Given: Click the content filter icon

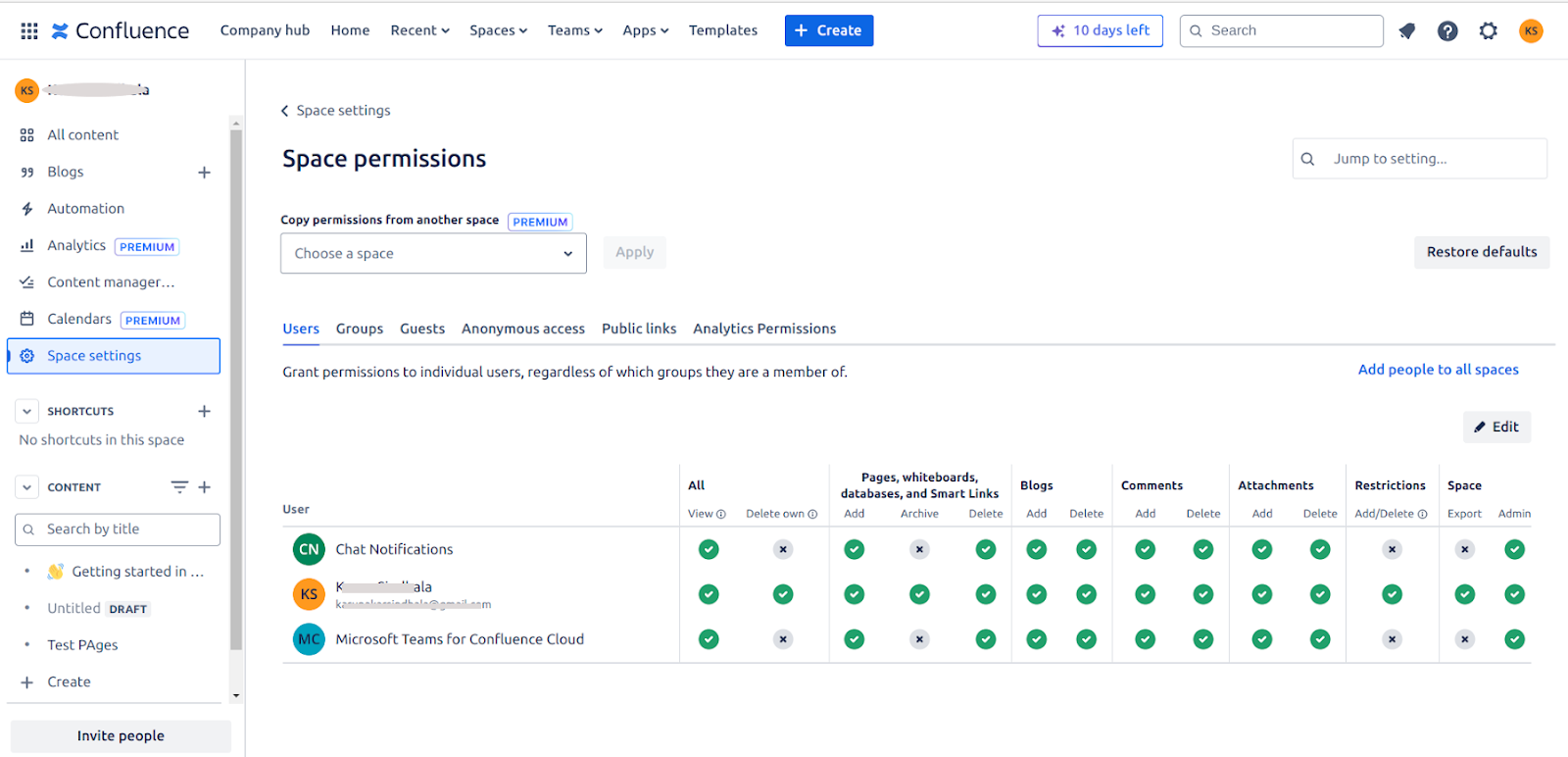Looking at the screenshot, I should (x=179, y=487).
